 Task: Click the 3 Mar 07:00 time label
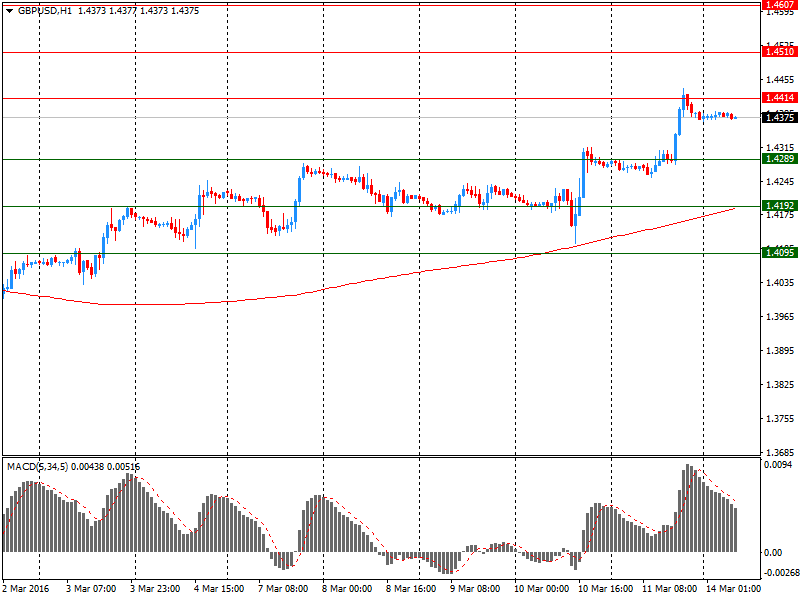tap(91, 589)
